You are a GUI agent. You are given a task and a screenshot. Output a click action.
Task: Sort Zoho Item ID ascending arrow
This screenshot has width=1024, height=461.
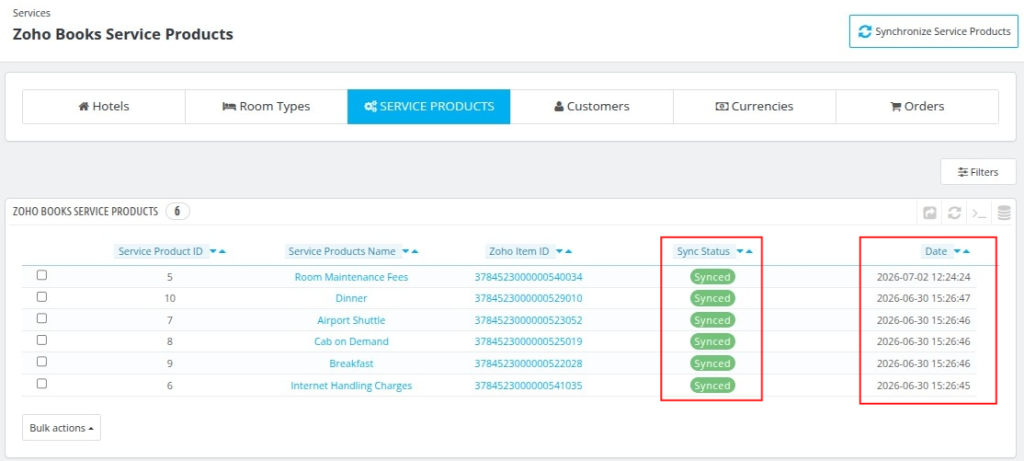pos(569,251)
